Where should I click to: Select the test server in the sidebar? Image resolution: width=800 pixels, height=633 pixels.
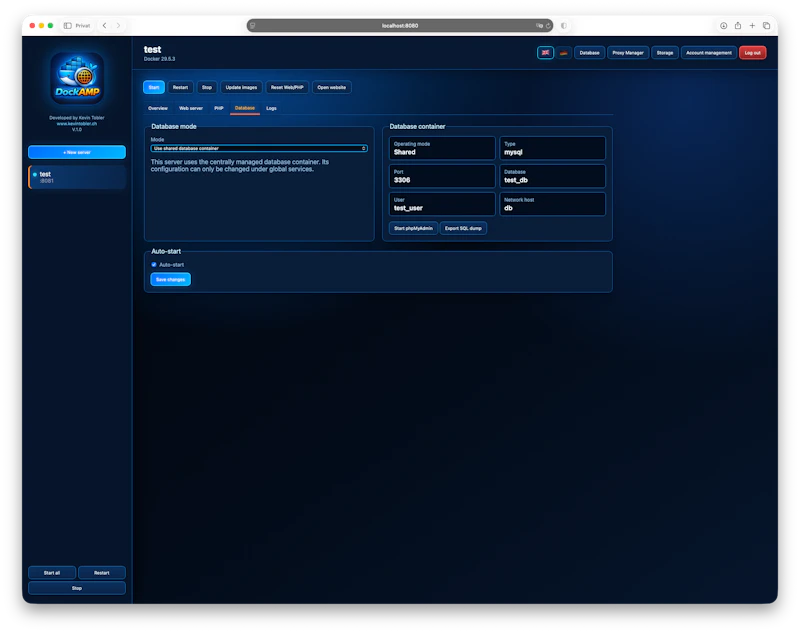click(77, 177)
